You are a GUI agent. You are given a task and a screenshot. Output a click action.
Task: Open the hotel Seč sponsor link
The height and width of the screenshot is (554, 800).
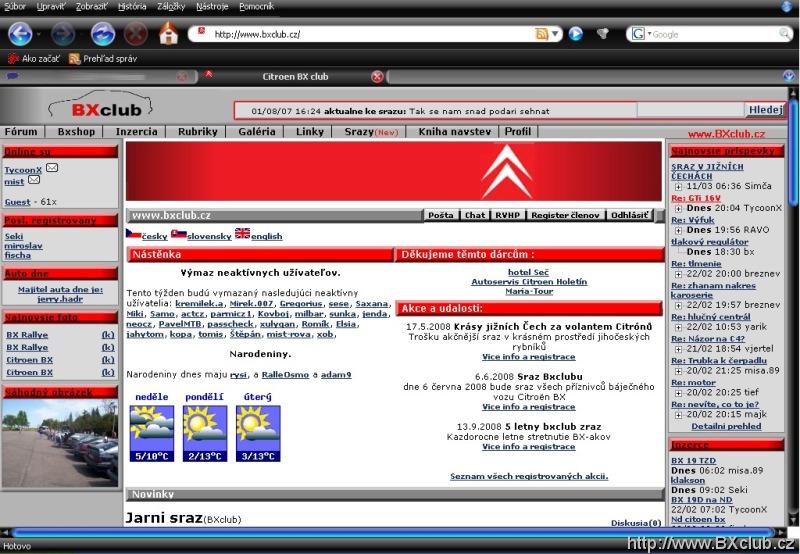tap(528, 272)
